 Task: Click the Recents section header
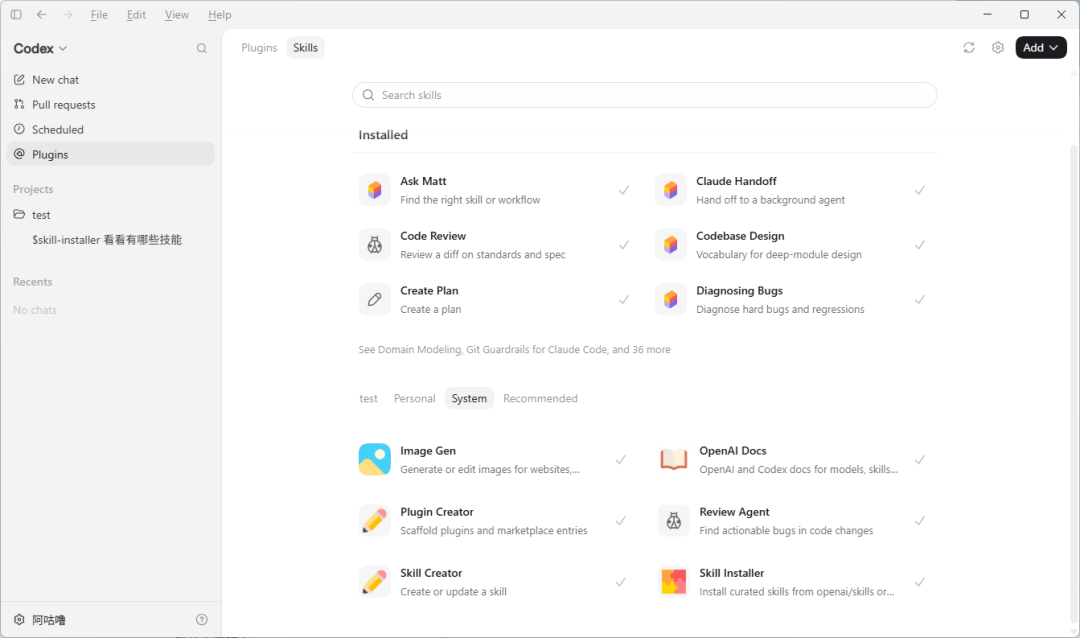(x=32, y=282)
